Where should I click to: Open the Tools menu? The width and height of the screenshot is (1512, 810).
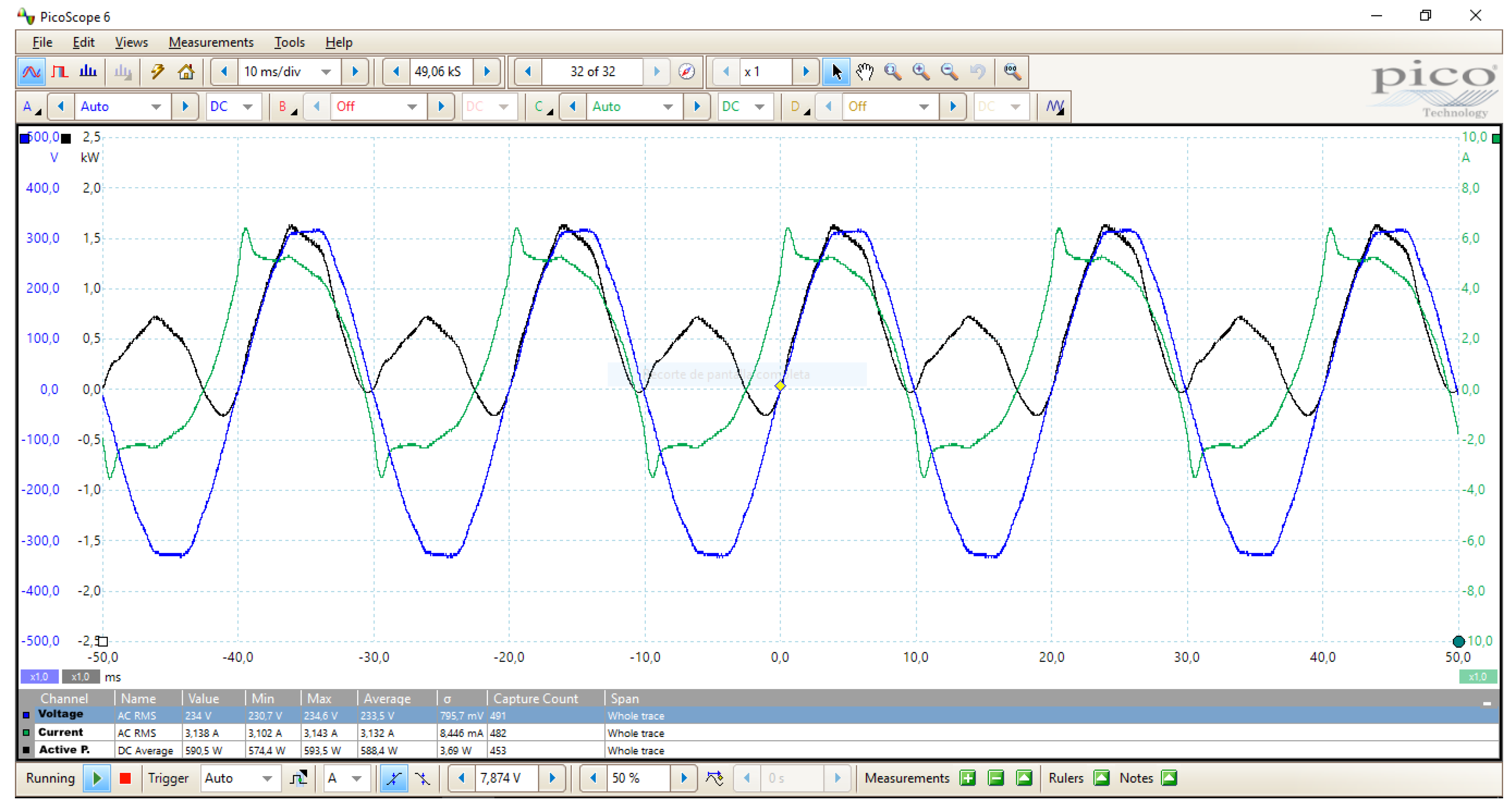[289, 42]
